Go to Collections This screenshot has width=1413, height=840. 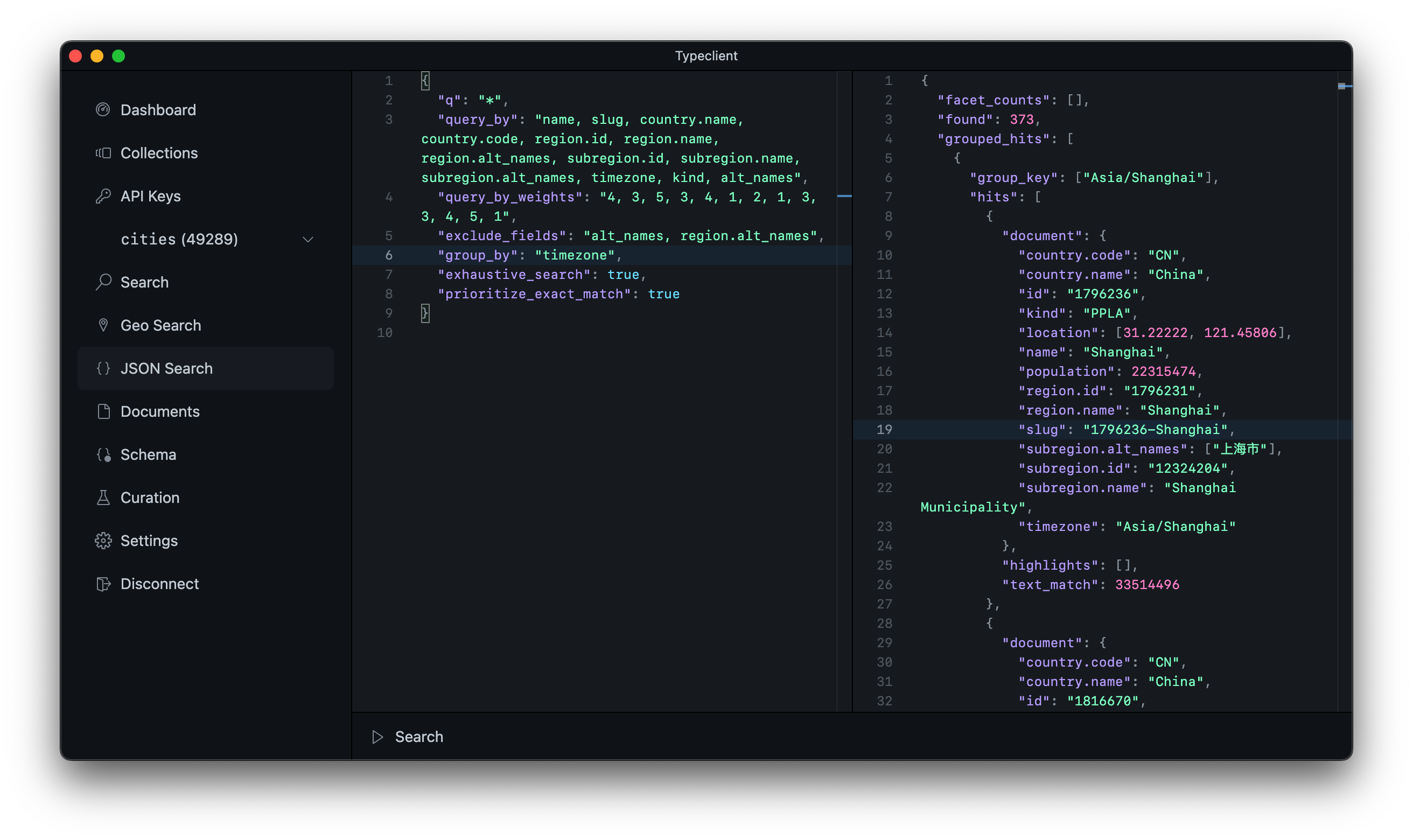205,153
